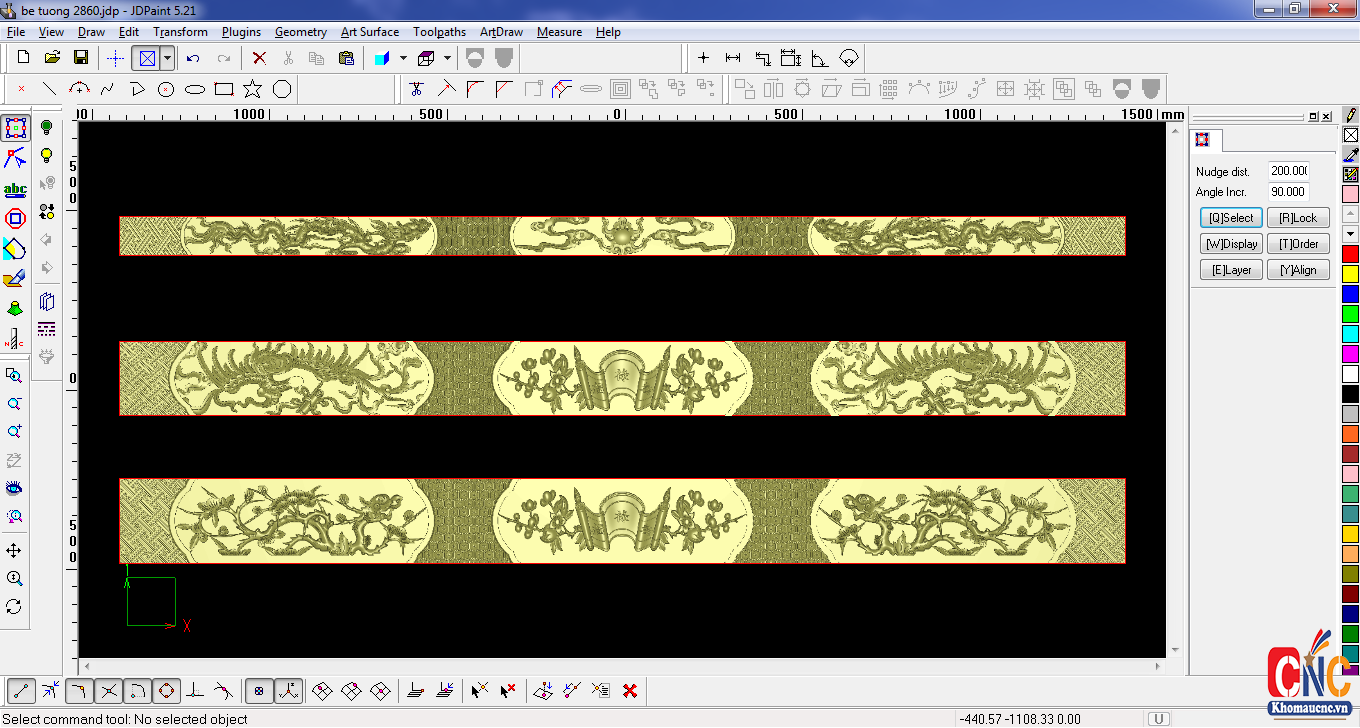
Task: Click the red X delete icon in top toolbar
Action: (259, 58)
